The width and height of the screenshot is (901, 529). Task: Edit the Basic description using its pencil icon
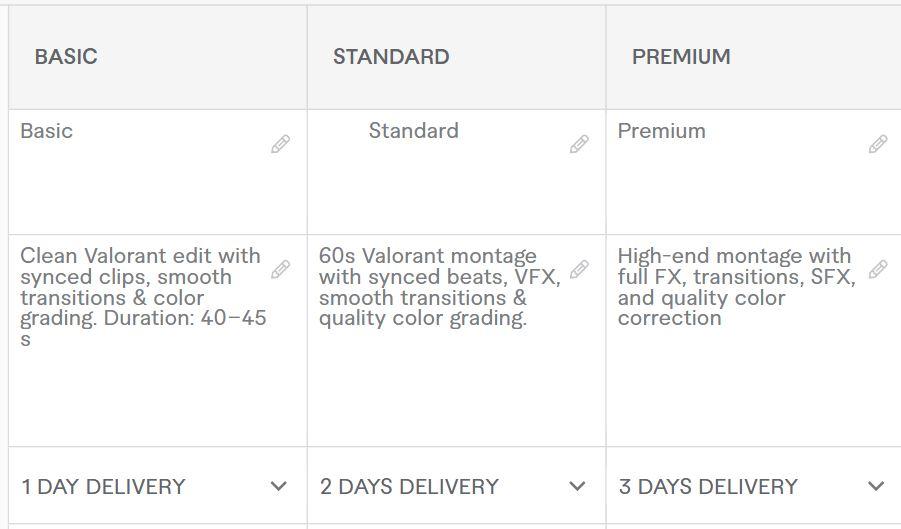pos(281,270)
